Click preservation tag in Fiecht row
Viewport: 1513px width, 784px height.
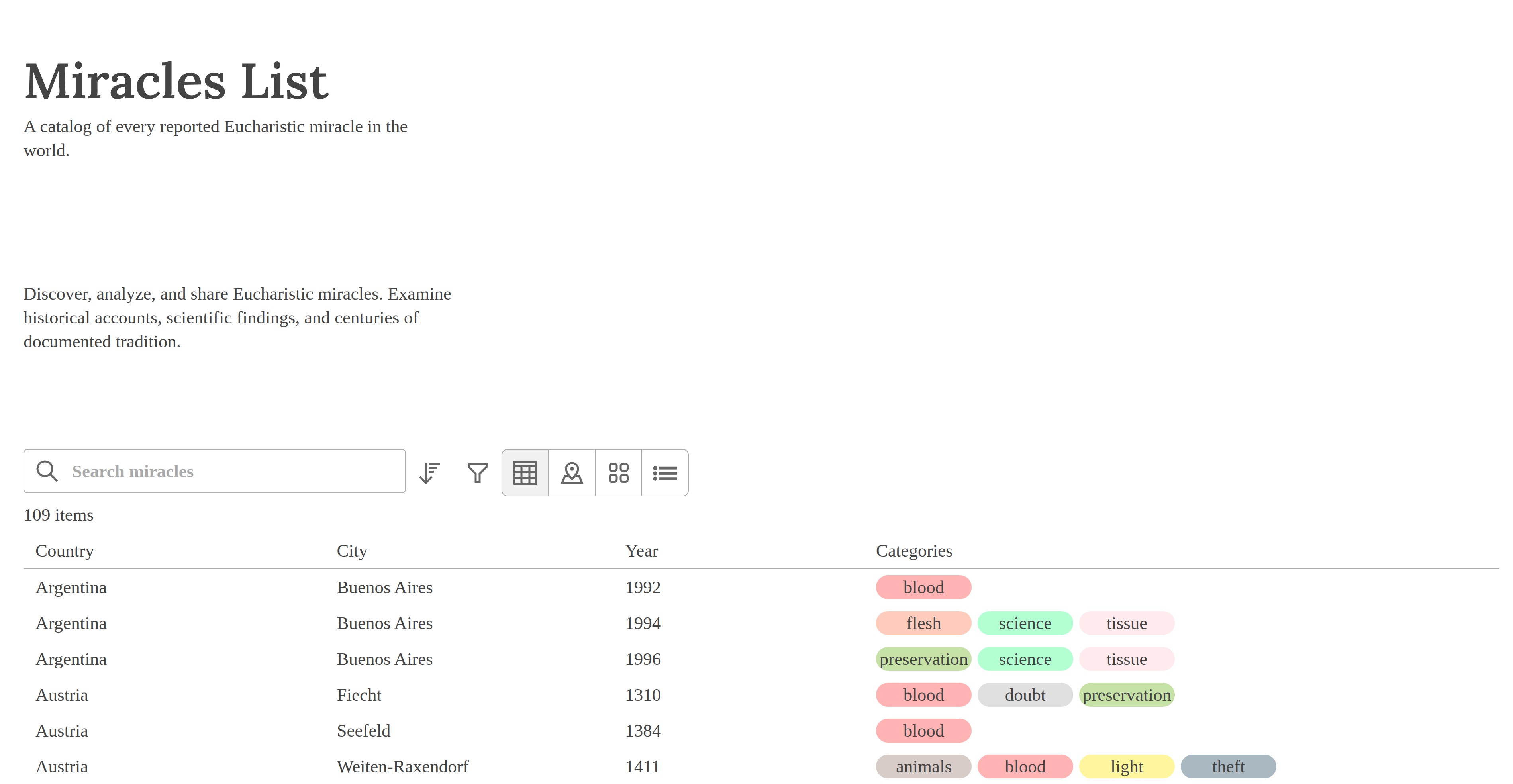pos(1127,695)
